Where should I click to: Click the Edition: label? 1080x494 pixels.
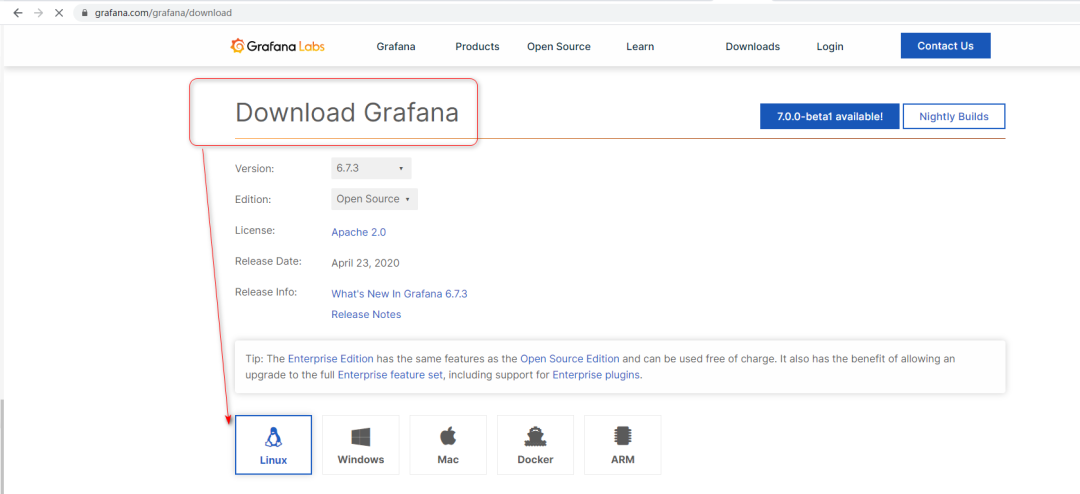pyautogui.click(x=253, y=199)
